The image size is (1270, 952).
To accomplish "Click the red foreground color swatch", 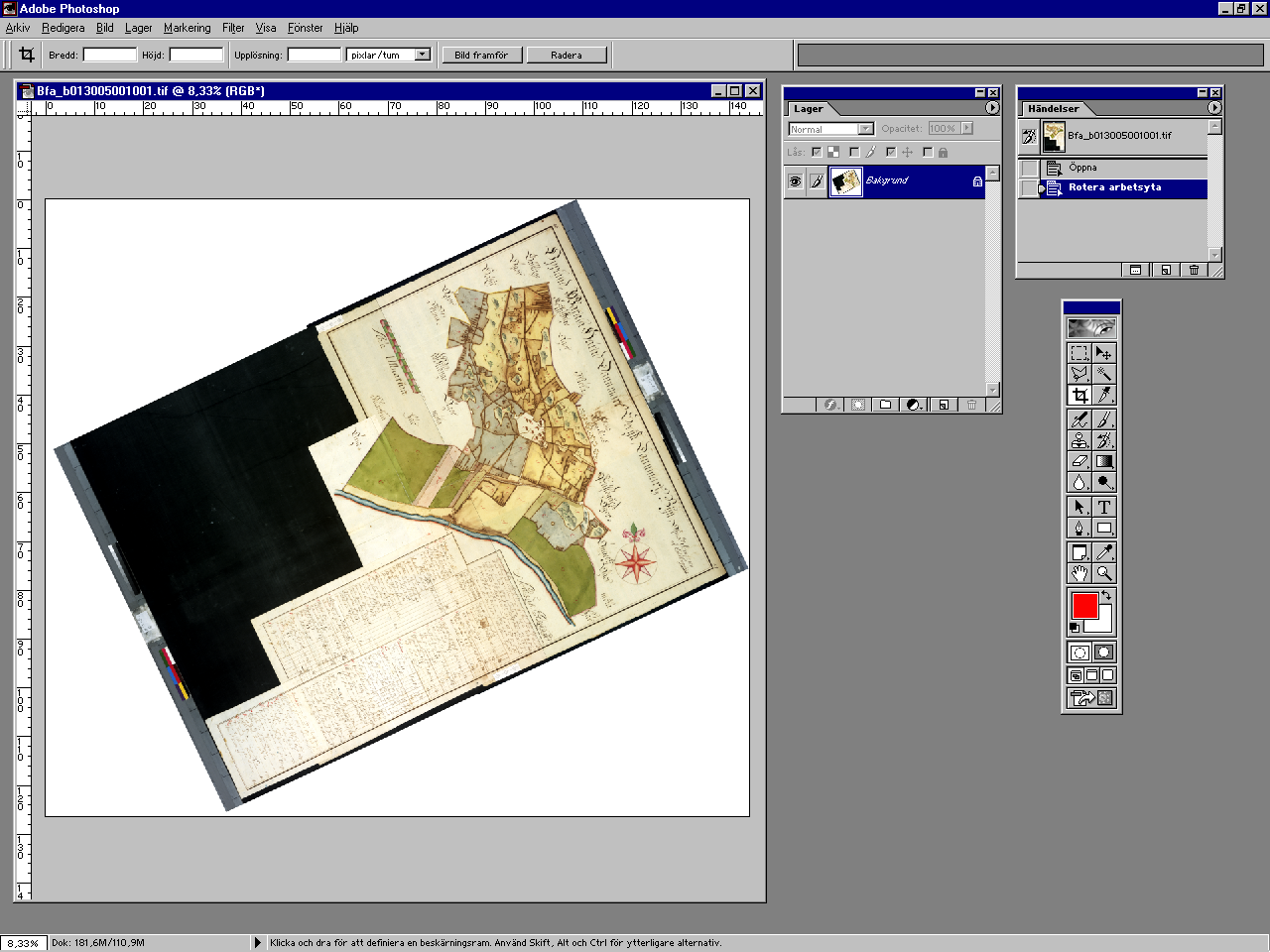I will (x=1084, y=605).
